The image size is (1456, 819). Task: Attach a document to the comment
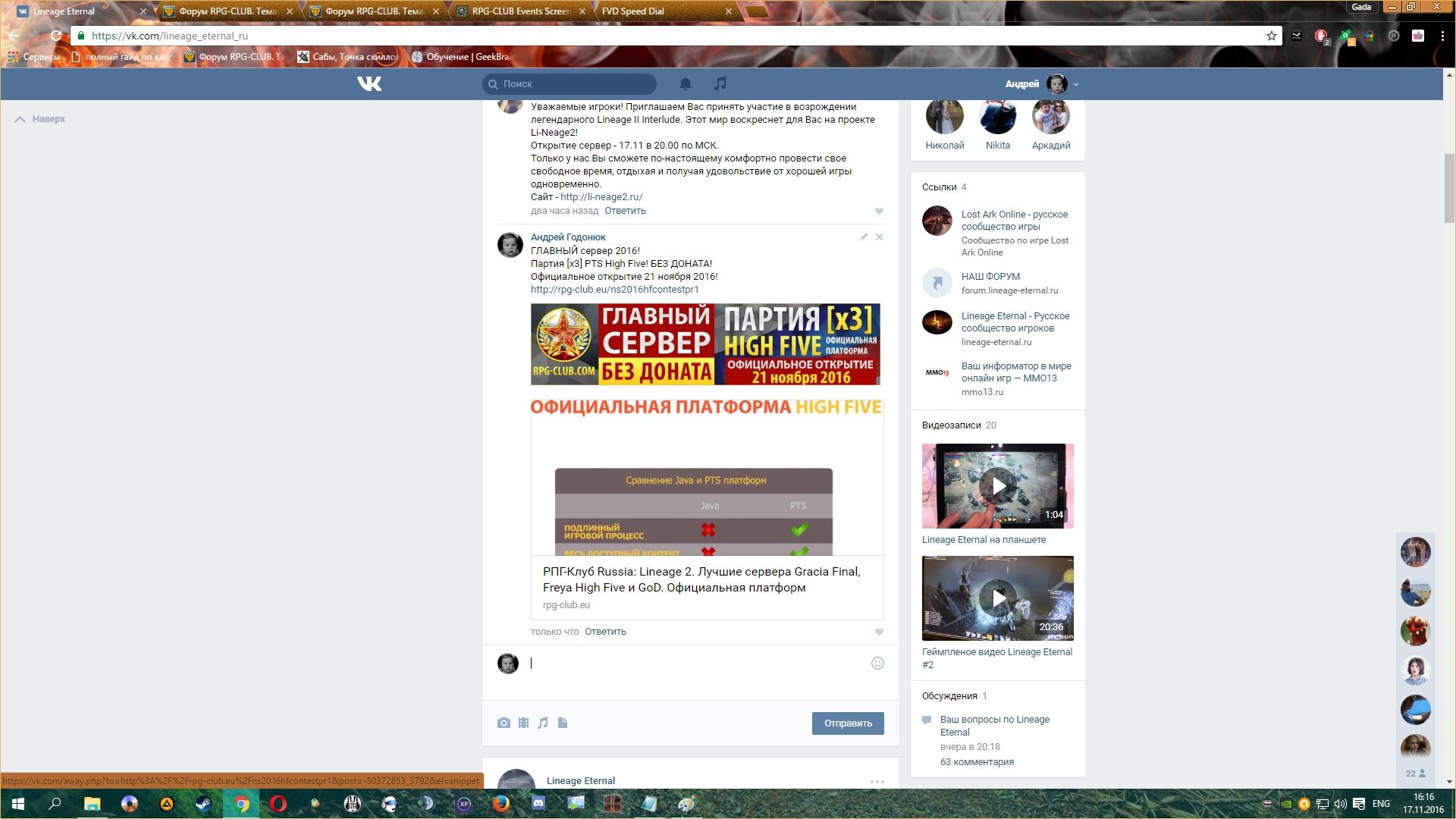pos(563,723)
